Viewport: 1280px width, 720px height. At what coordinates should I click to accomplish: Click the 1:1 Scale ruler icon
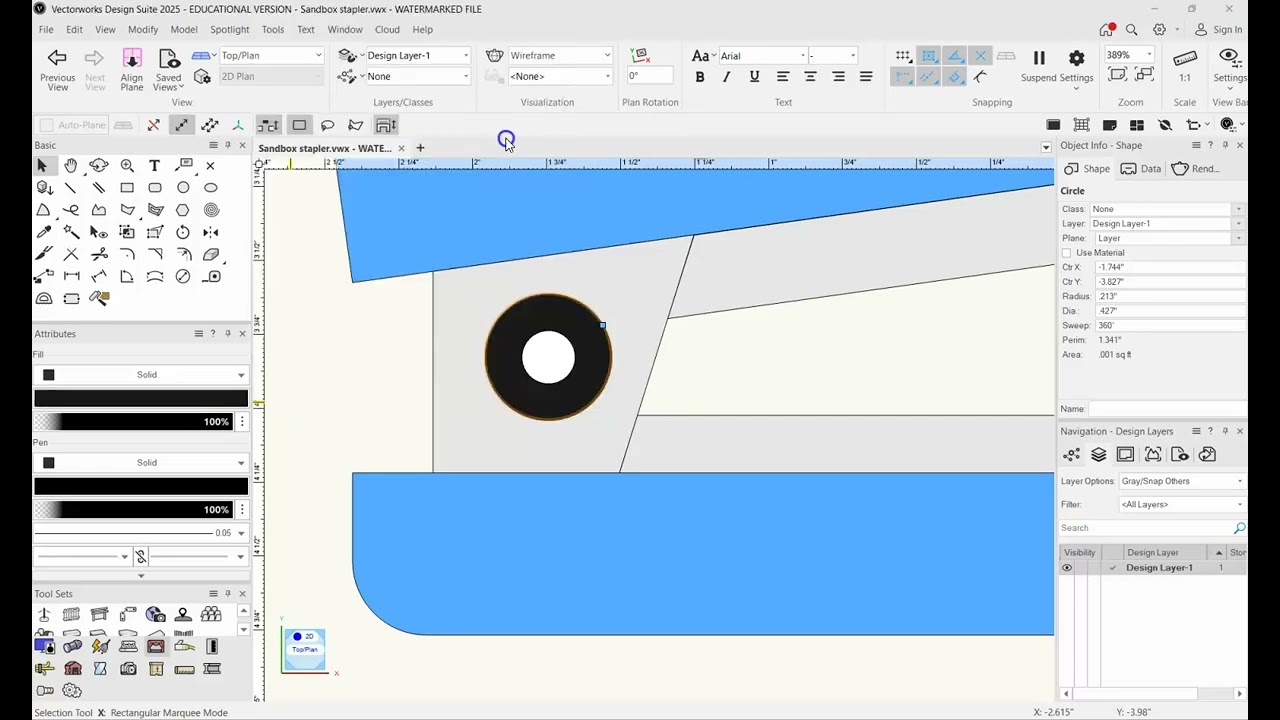pyautogui.click(x=1185, y=58)
